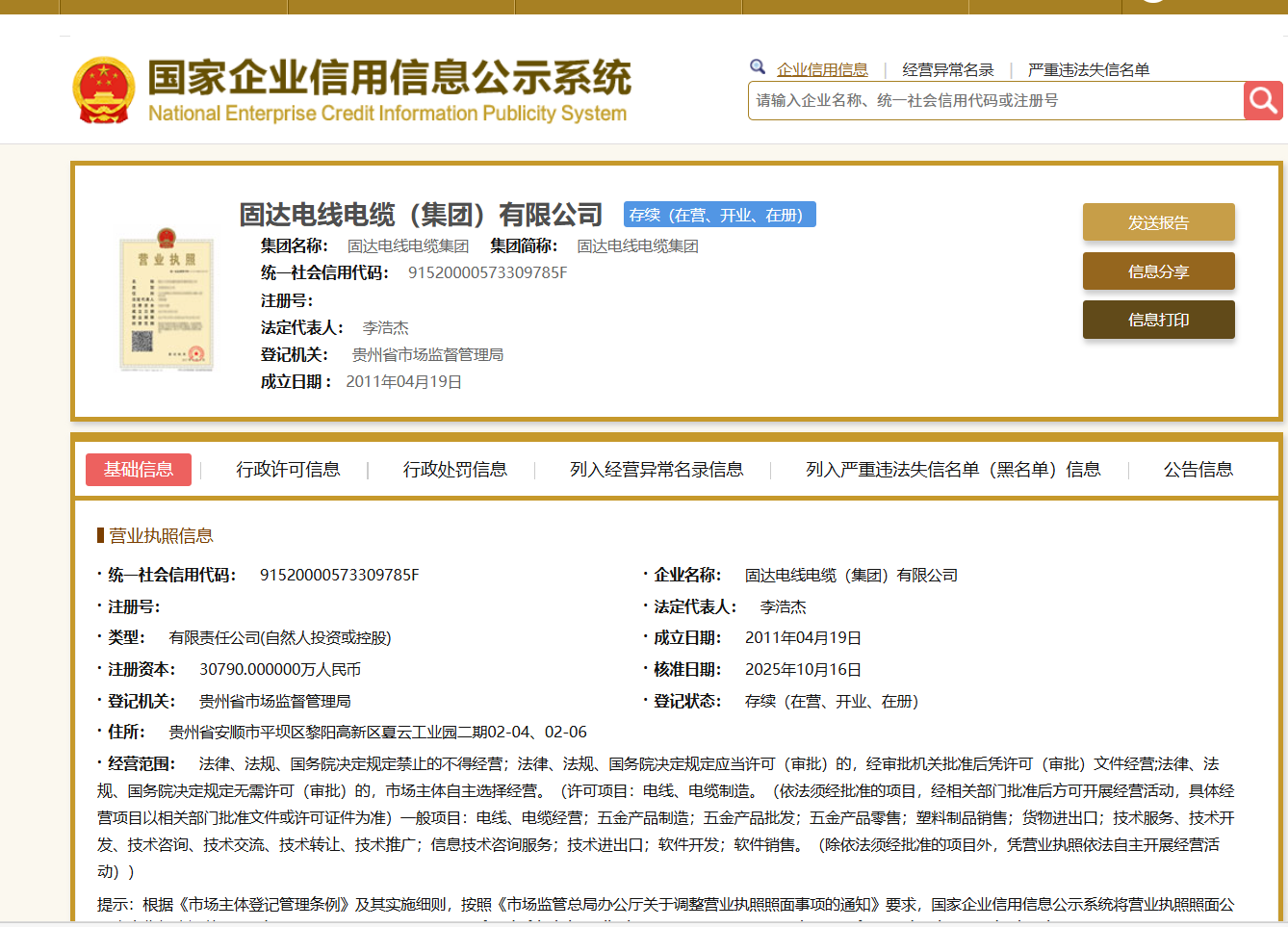Screen dimensions: 1288x927
Task: Open the 公告信息 tab
Action: click(1198, 470)
